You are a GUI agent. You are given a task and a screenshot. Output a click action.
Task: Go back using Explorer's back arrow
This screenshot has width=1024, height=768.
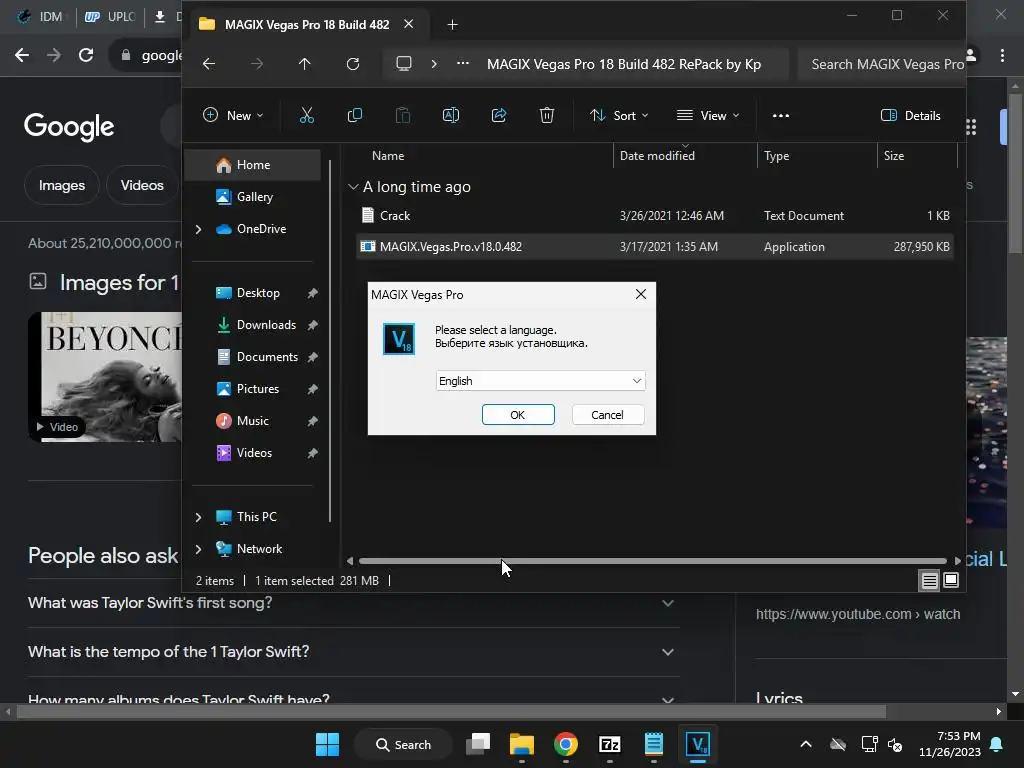pyautogui.click(x=209, y=64)
